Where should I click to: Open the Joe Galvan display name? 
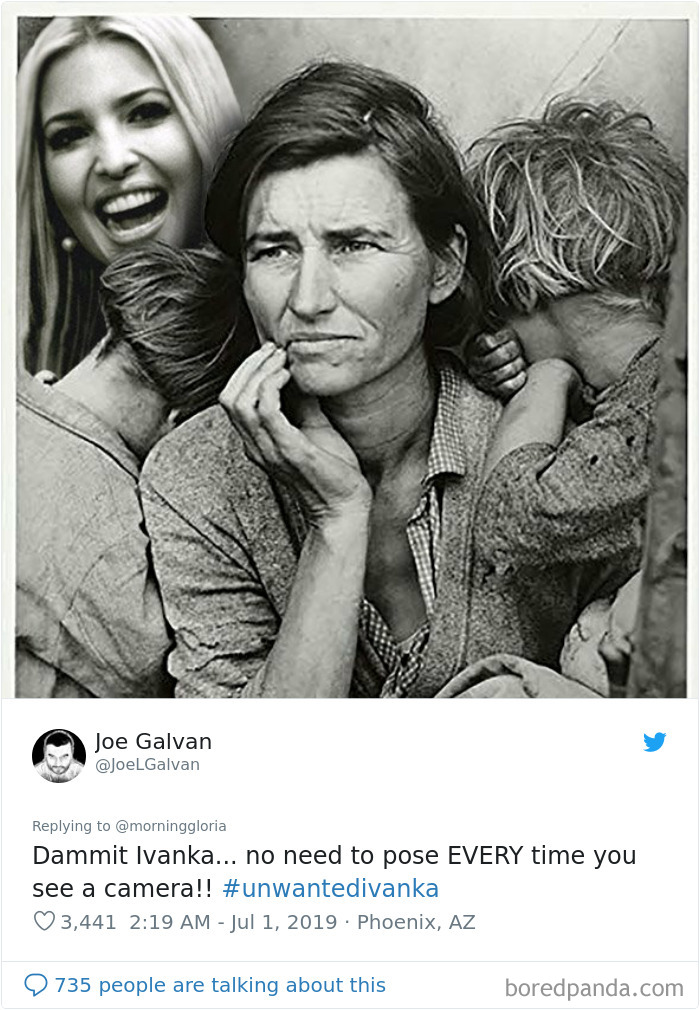[153, 741]
